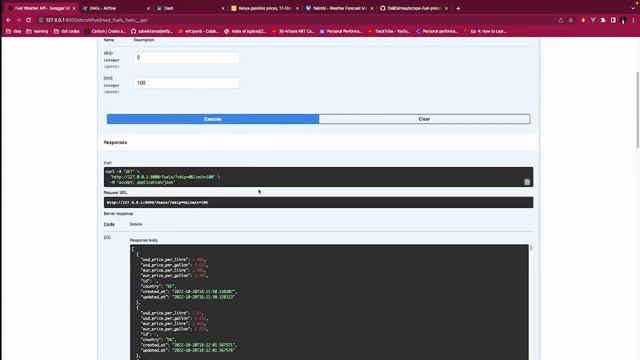Open the TrackTribe YouTube bookmark
This screenshot has width=640, height=360.
[389, 31]
